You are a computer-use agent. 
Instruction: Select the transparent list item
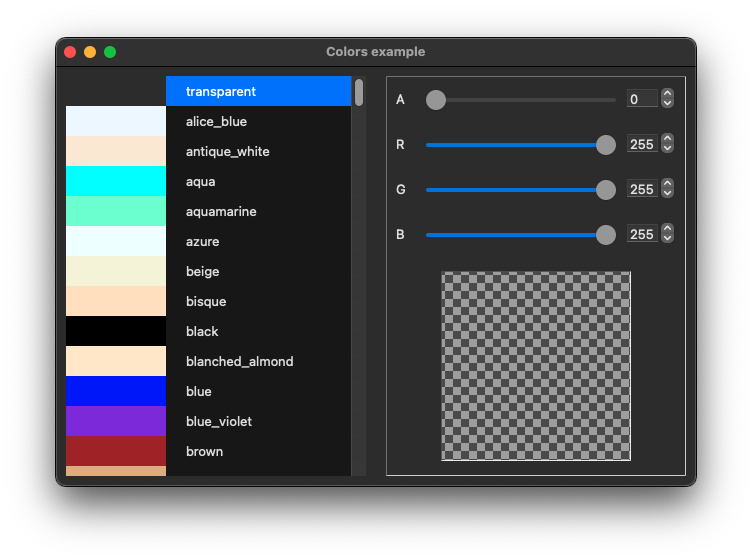pyautogui.click(x=258, y=91)
